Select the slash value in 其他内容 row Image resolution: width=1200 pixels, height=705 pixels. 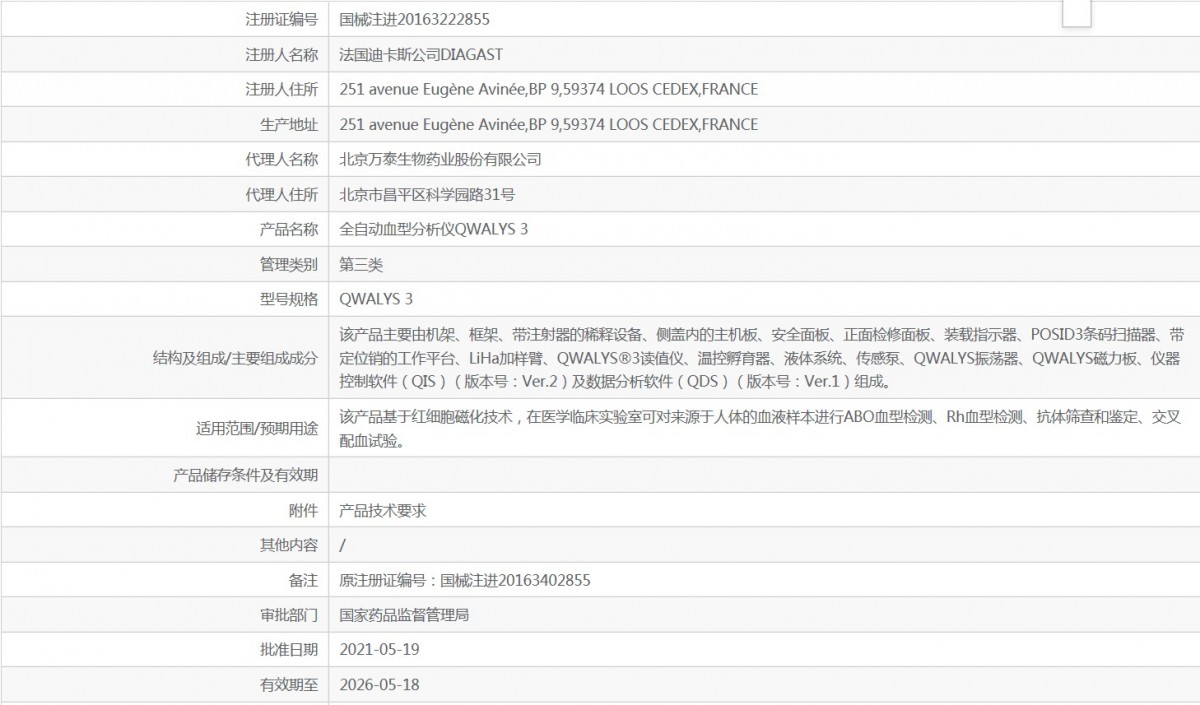pyautogui.click(x=343, y=545)
